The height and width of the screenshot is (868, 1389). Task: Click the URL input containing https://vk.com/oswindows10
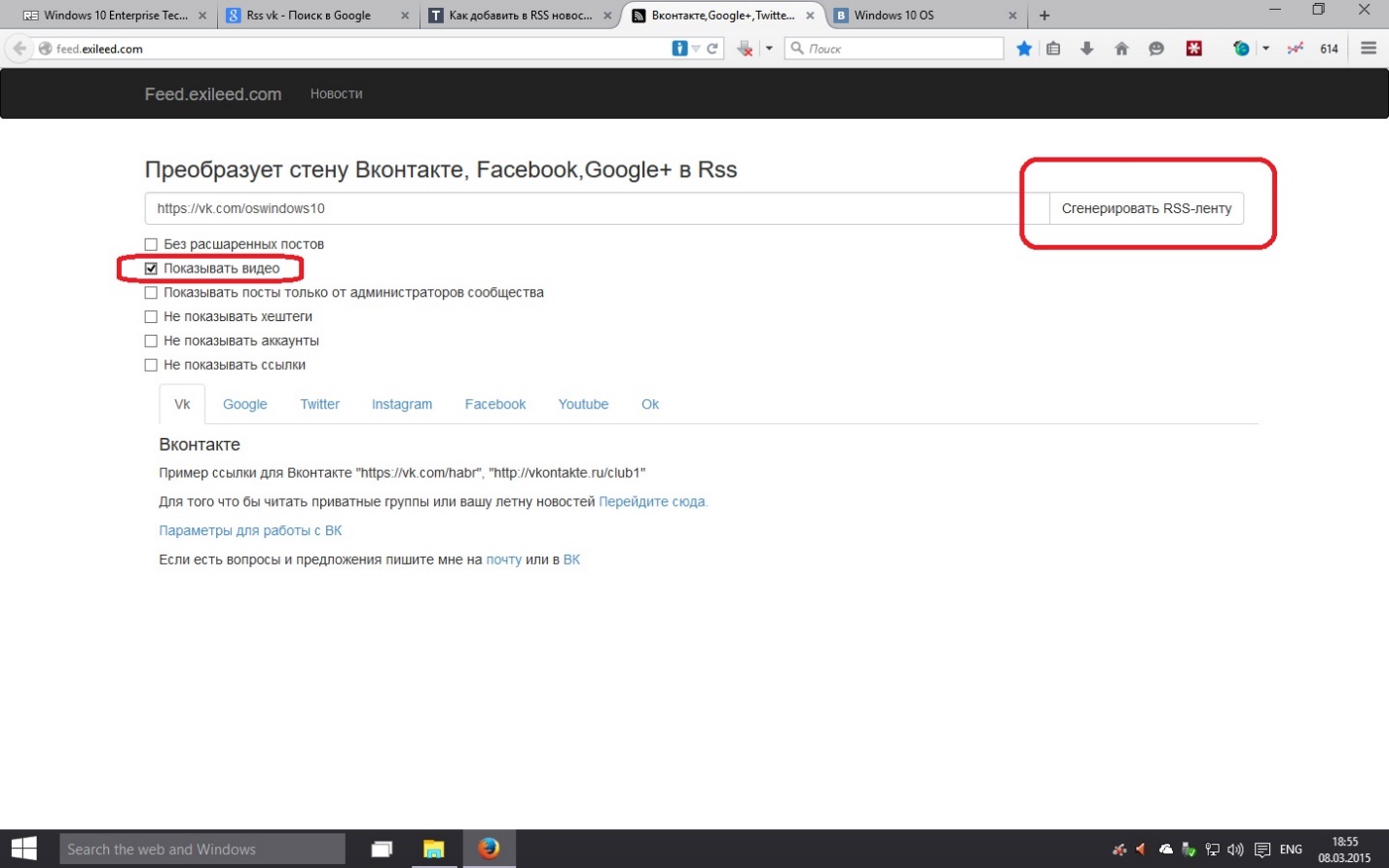pos(597,208)
